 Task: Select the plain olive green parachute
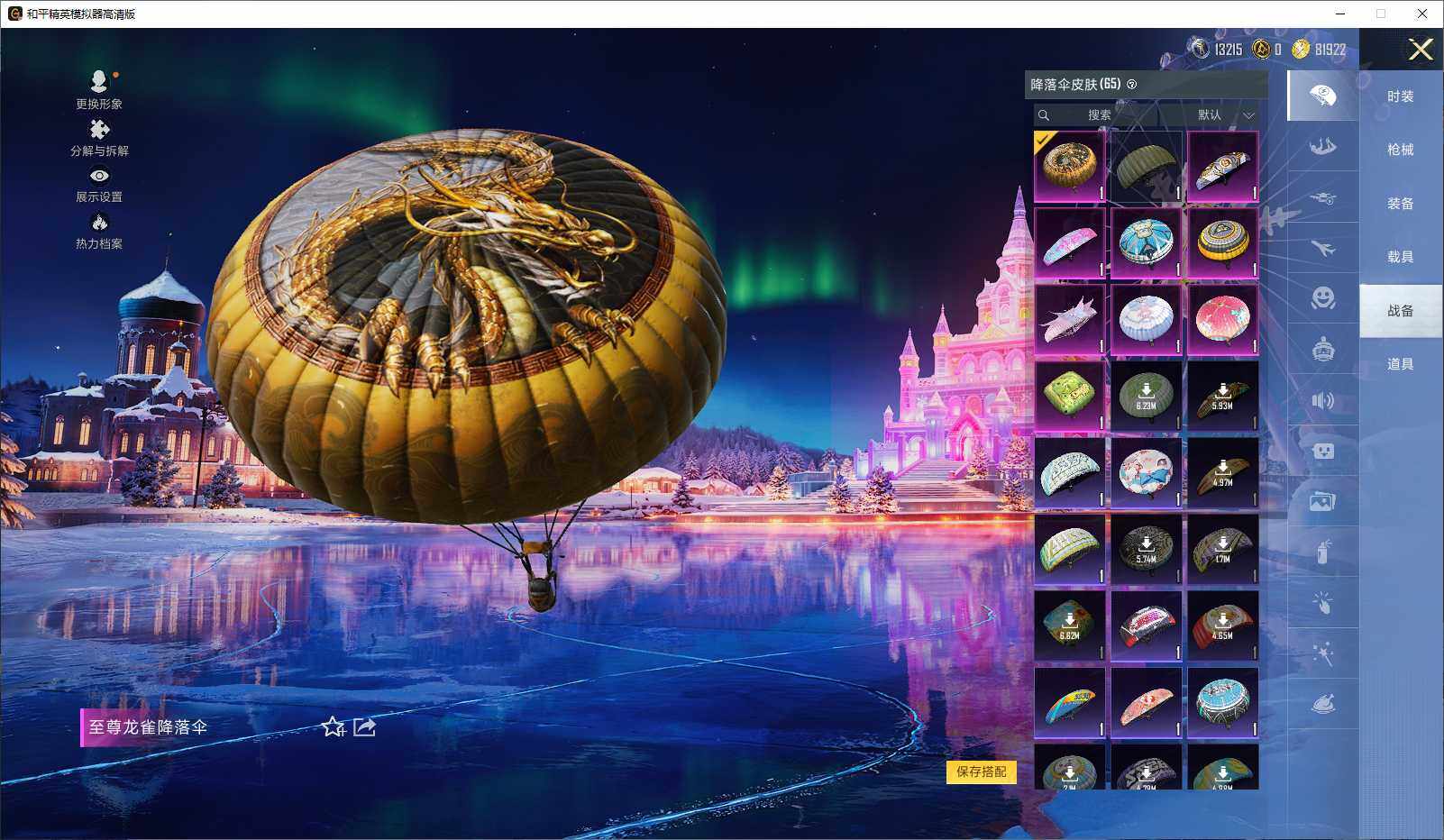click(1146, 167)
